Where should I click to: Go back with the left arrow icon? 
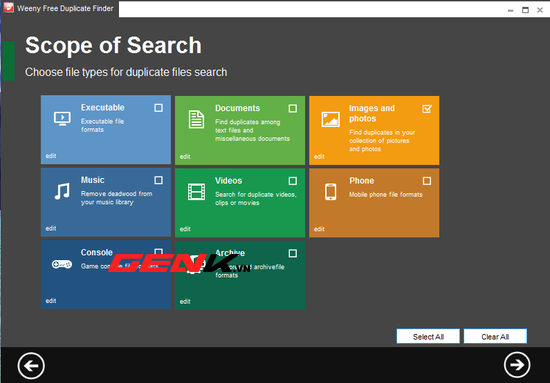point(31,365)
